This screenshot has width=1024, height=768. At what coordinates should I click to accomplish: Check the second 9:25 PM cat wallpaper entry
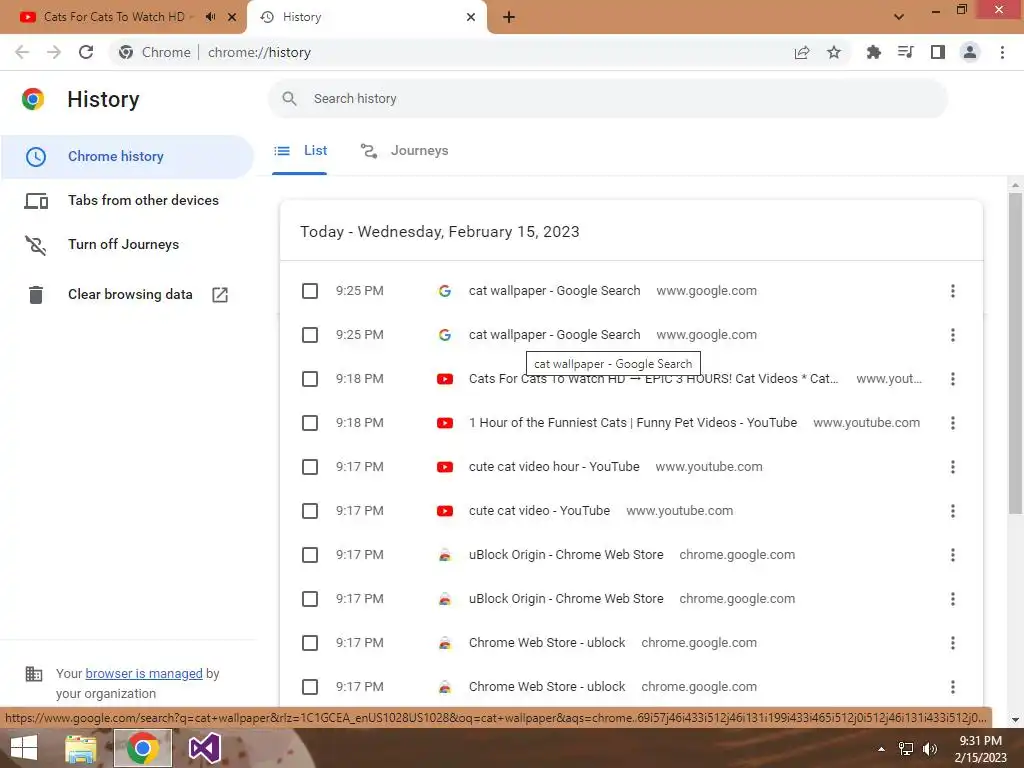click(x=310, y=335)
